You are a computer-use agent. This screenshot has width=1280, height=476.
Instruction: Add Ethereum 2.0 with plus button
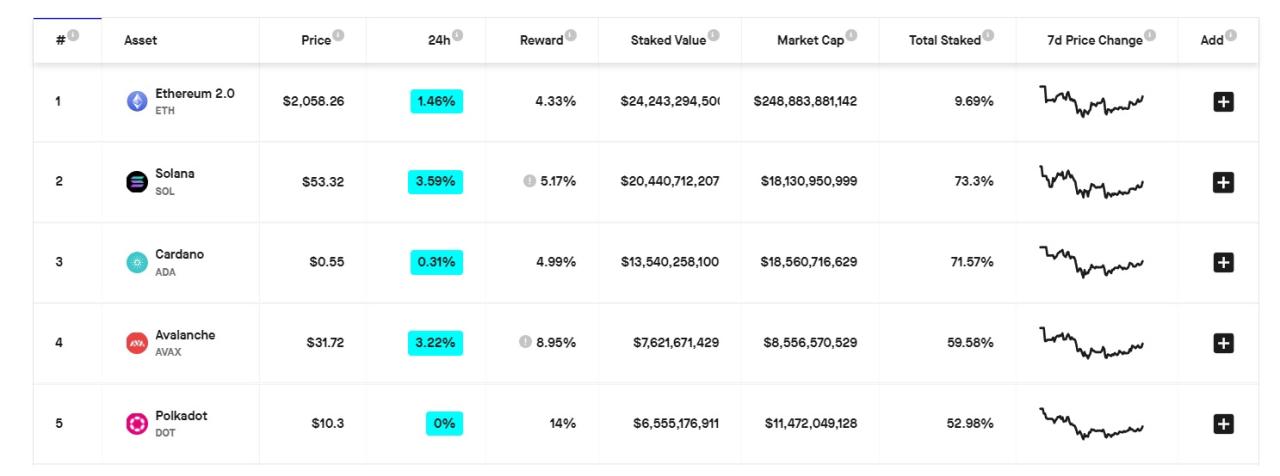point(1222,101)
